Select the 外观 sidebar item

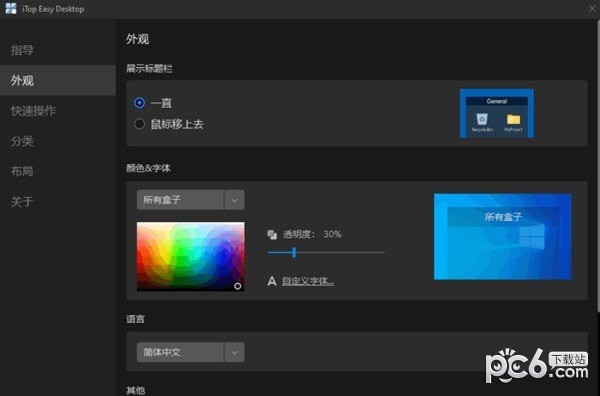click(x=58, y=80)
